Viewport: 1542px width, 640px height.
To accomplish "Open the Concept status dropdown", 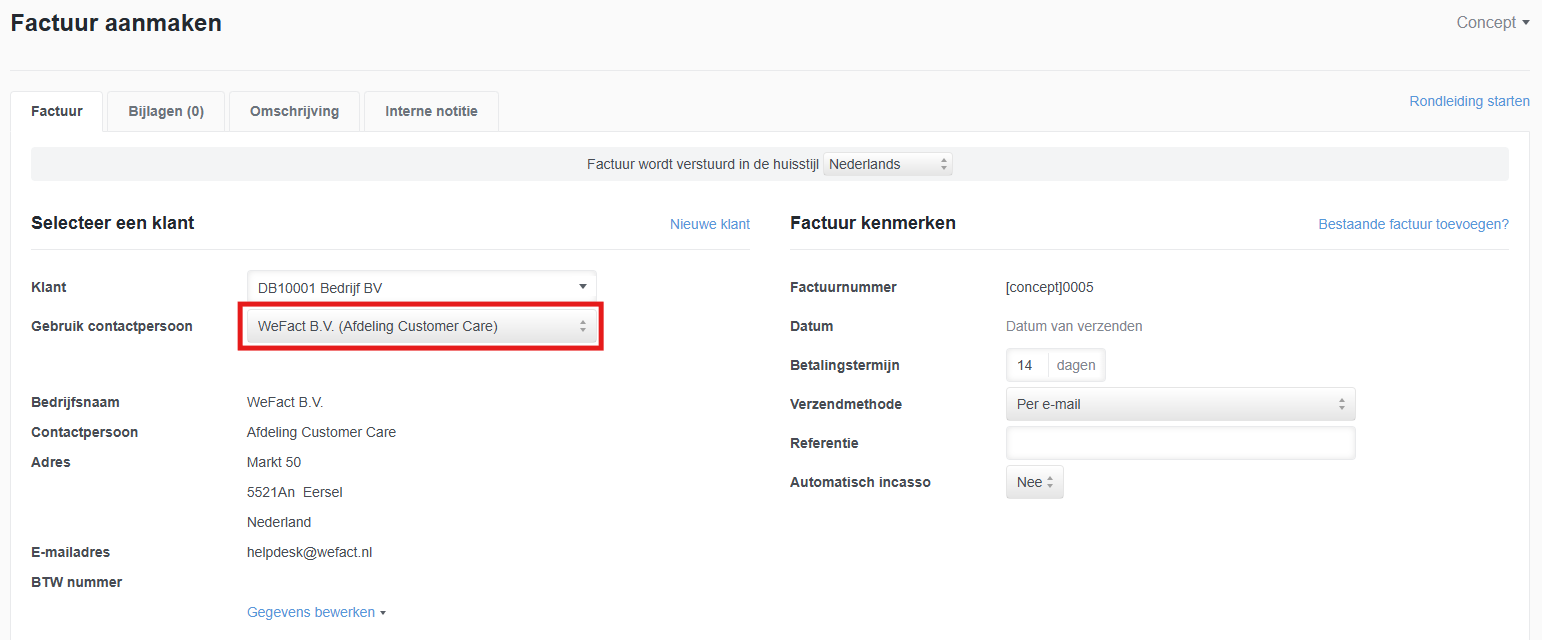I will click(1492, 23).
